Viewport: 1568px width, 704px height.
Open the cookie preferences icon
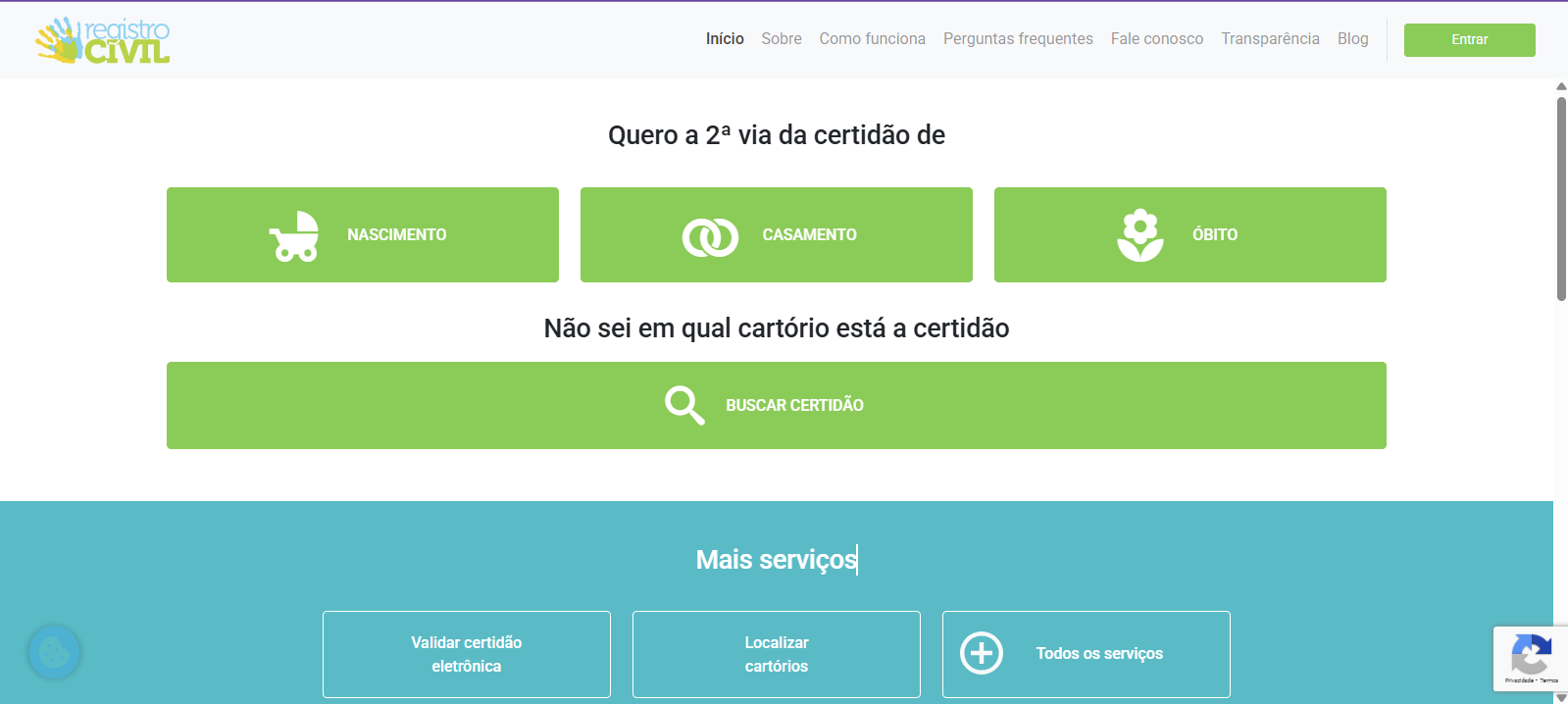[x=53, y=652]
